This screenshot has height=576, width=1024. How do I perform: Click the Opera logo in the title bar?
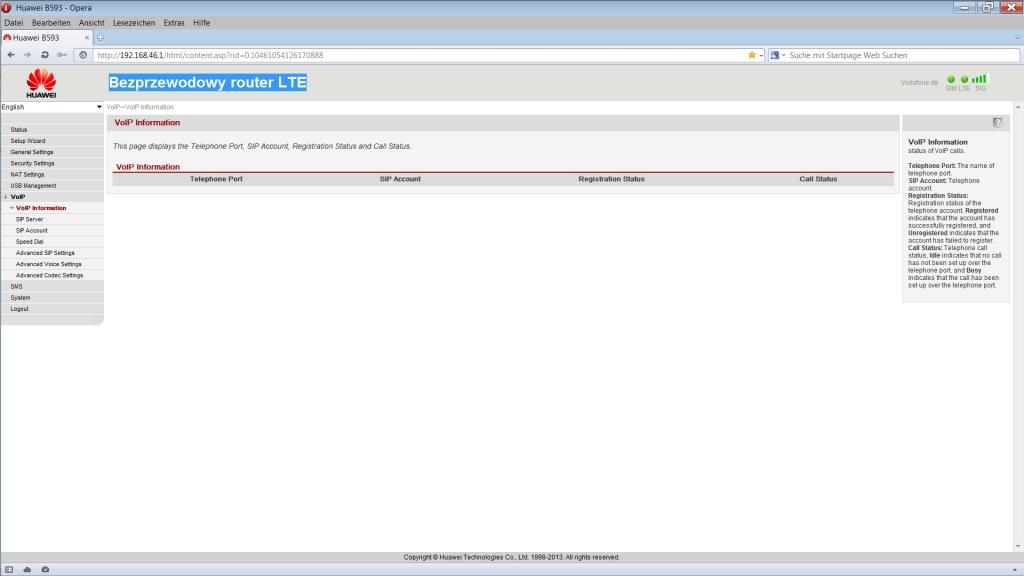[x=7, y=8]
